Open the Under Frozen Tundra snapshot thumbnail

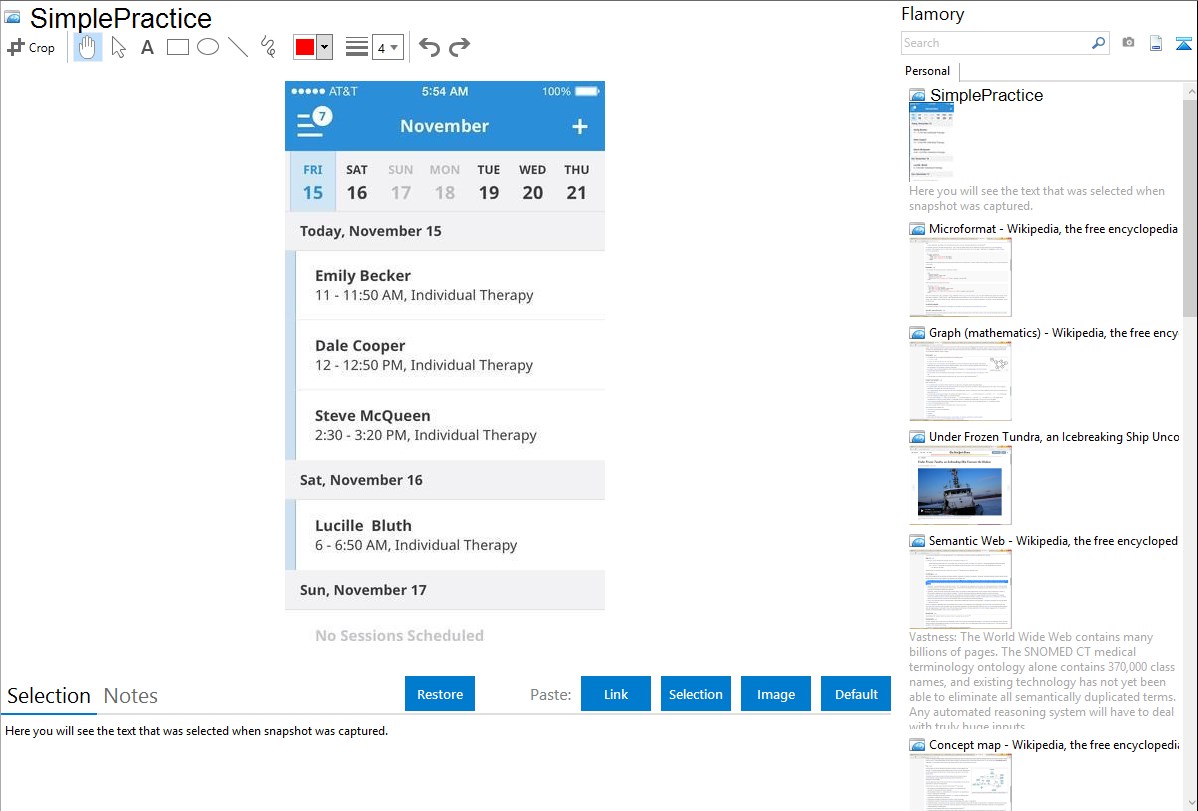pos(960,485)
